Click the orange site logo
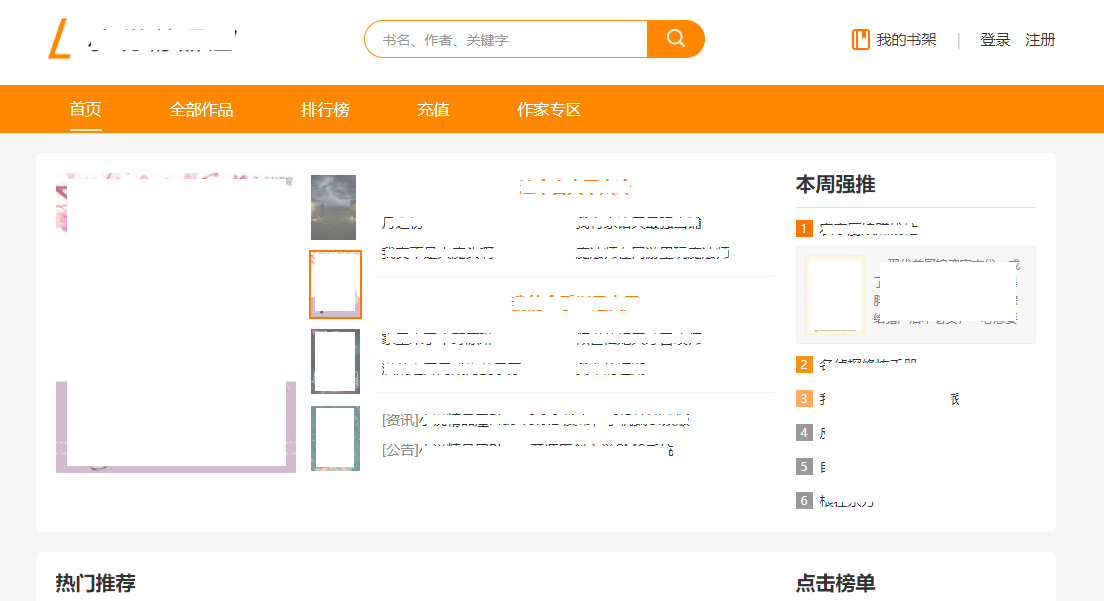 (x=61, y=39)
